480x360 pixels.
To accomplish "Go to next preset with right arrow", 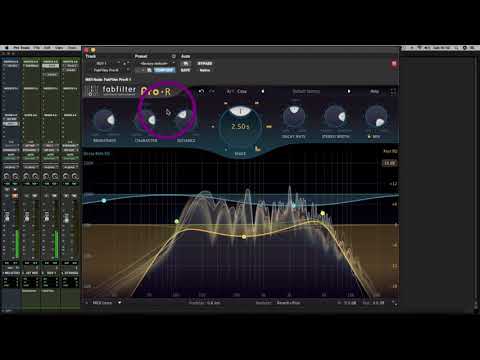I will [349, 91].
